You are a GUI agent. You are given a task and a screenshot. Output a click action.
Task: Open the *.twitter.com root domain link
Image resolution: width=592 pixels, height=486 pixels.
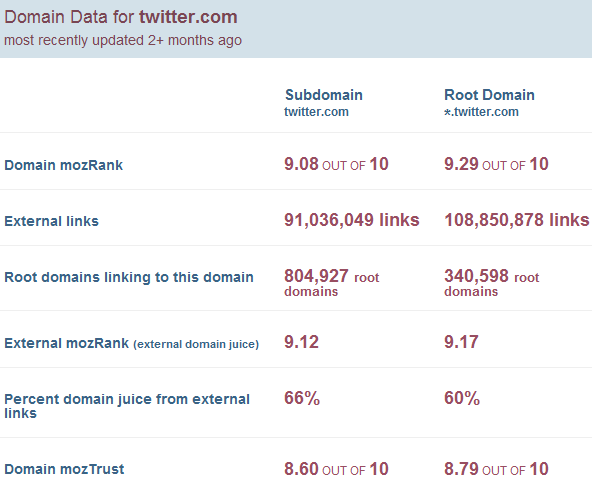click(481, 112)
